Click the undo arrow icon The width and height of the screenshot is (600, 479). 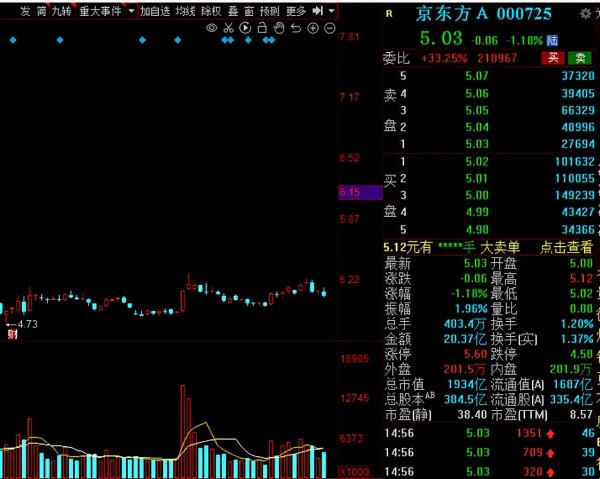point(295,28)
